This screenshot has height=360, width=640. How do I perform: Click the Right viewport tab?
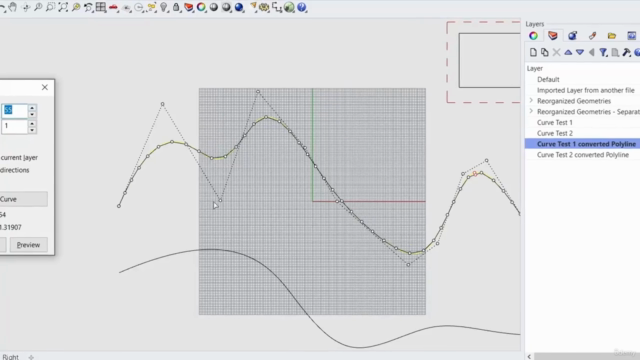10,357
